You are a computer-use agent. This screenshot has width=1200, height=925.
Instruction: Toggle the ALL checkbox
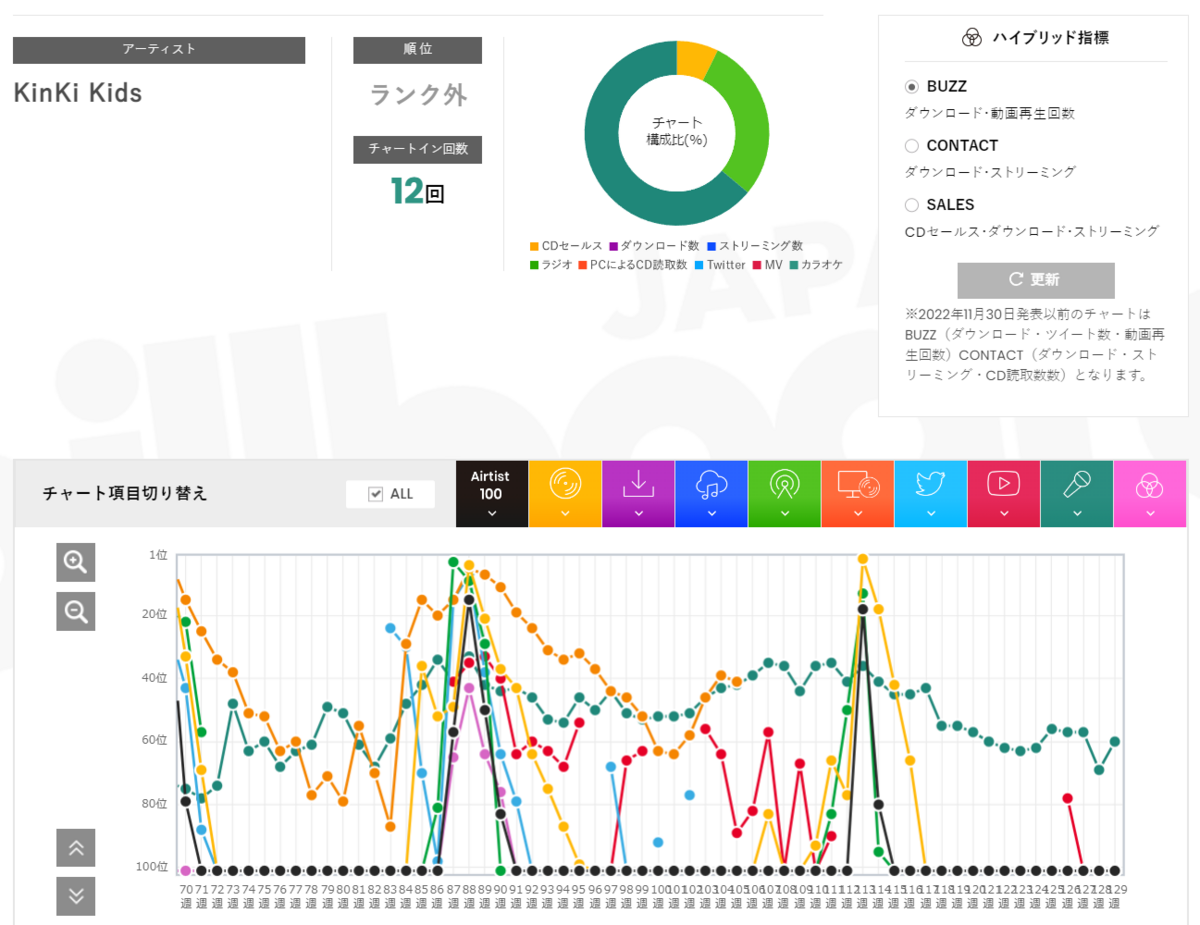click(x=376, y=494)
